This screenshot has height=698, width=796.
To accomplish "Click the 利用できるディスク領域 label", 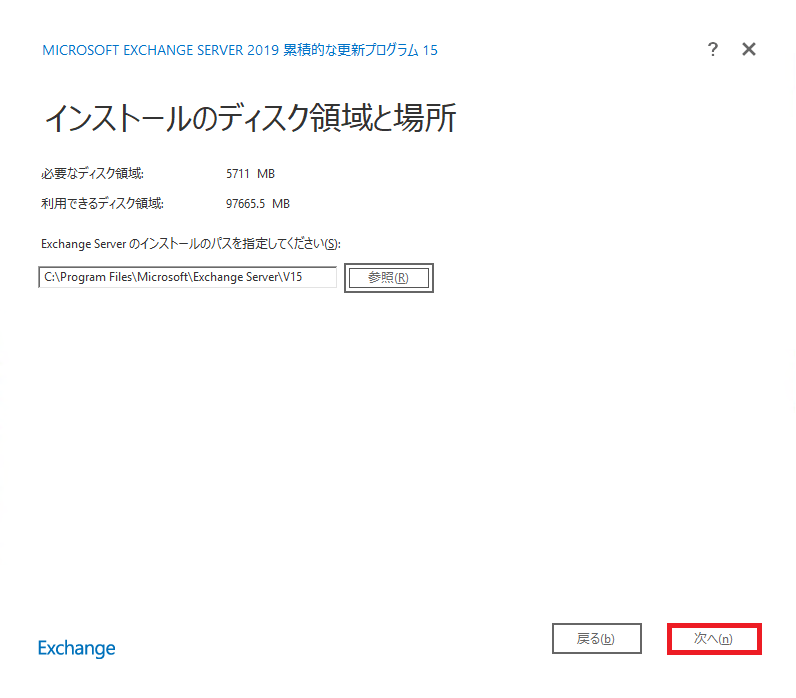I will point(103,204).
